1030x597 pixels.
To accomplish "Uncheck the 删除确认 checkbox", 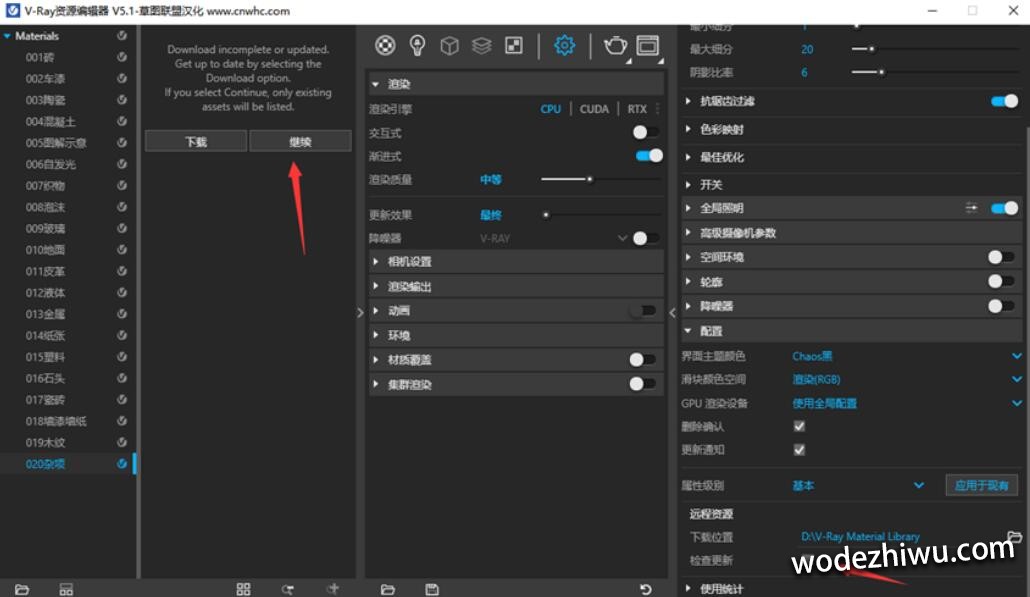I will point(799,426).
